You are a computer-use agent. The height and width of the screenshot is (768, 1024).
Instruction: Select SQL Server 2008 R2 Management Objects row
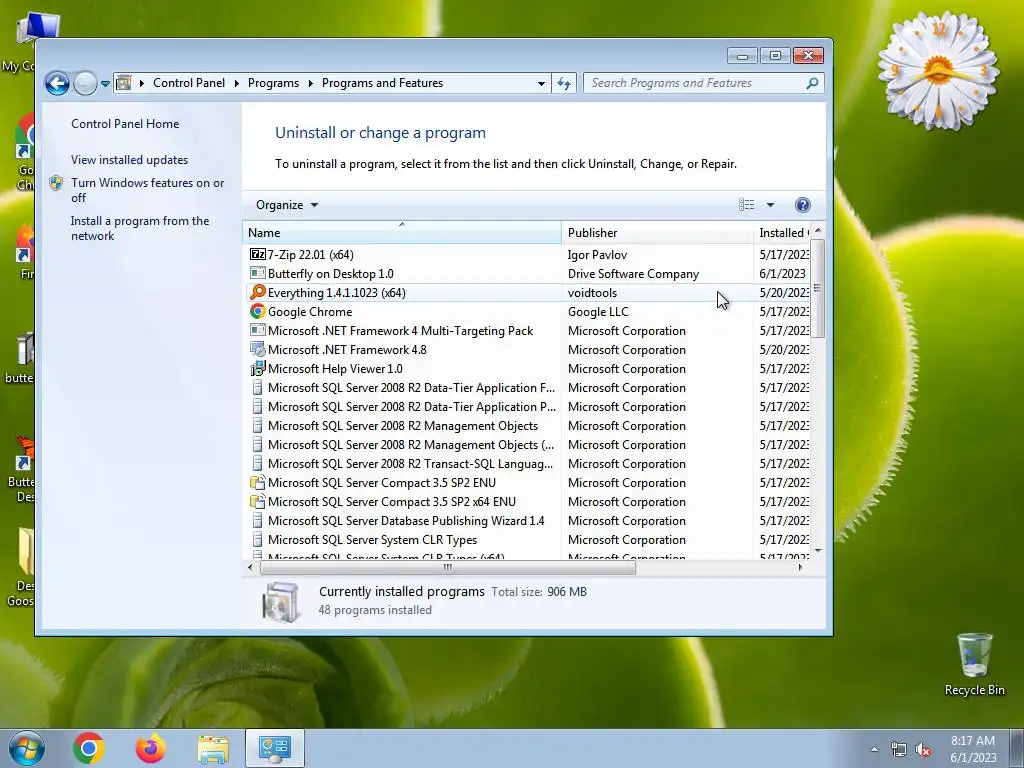528,425
